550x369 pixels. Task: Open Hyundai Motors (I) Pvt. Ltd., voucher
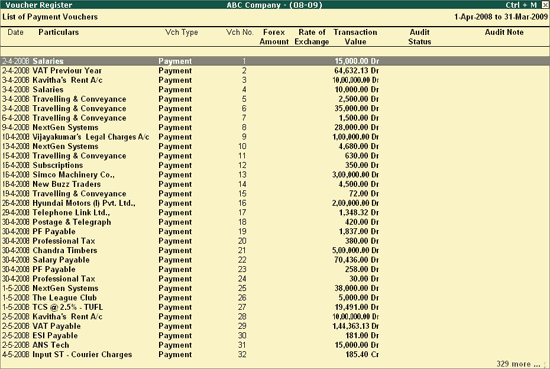tap(275, 203)
